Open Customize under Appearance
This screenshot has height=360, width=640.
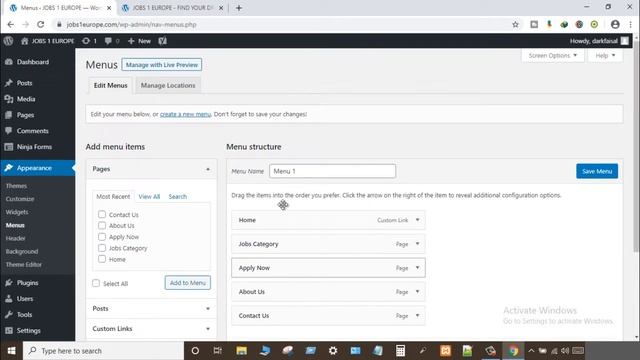pos(20,199)
